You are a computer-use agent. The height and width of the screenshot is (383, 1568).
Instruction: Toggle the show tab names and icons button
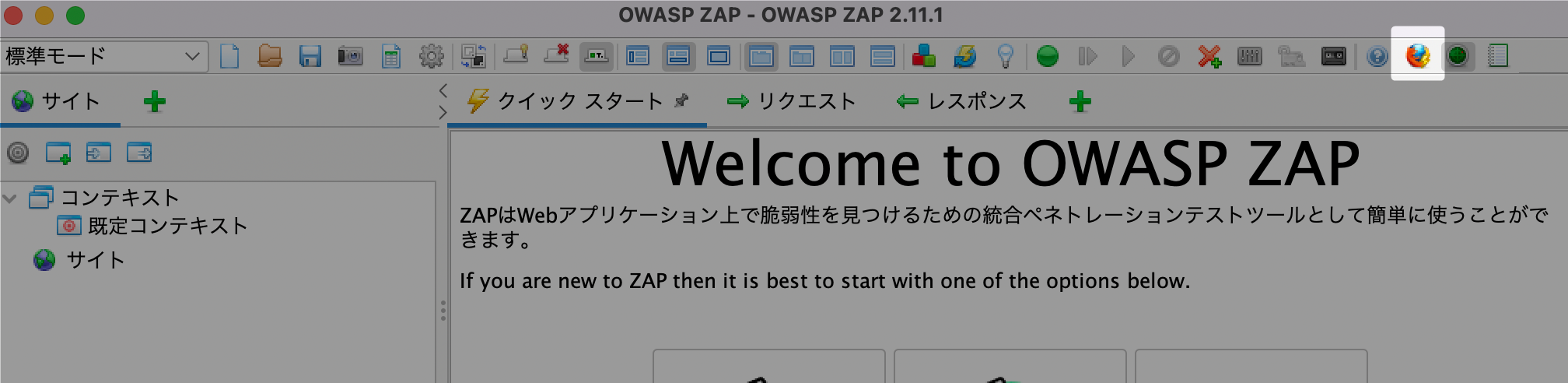click(597, 56)
